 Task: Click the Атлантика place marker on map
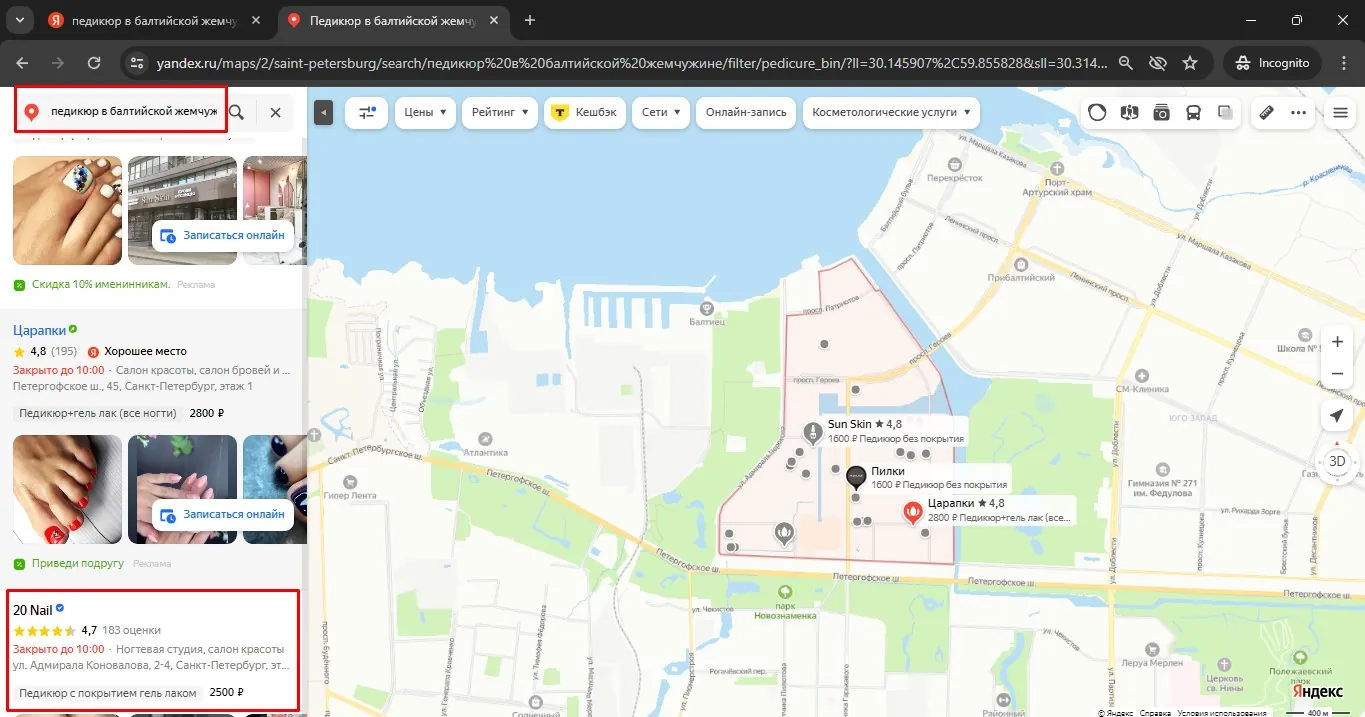pos(486,438)
